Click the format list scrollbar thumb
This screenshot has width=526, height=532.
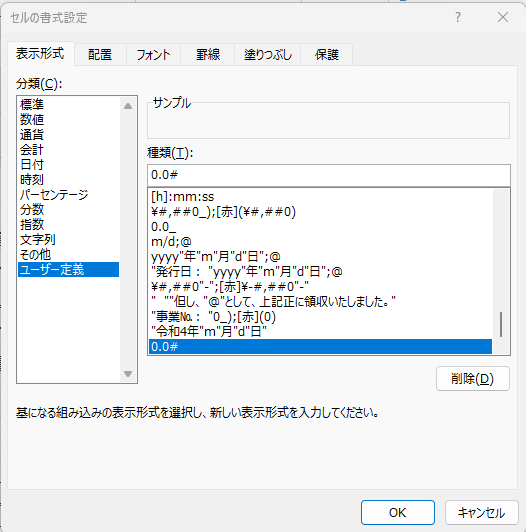point(501,324)
